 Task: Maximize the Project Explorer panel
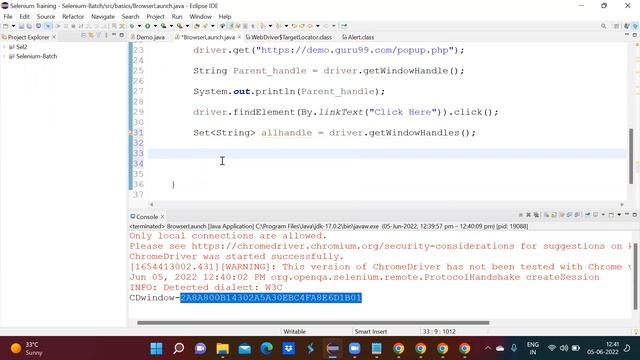tap(121, 35)
